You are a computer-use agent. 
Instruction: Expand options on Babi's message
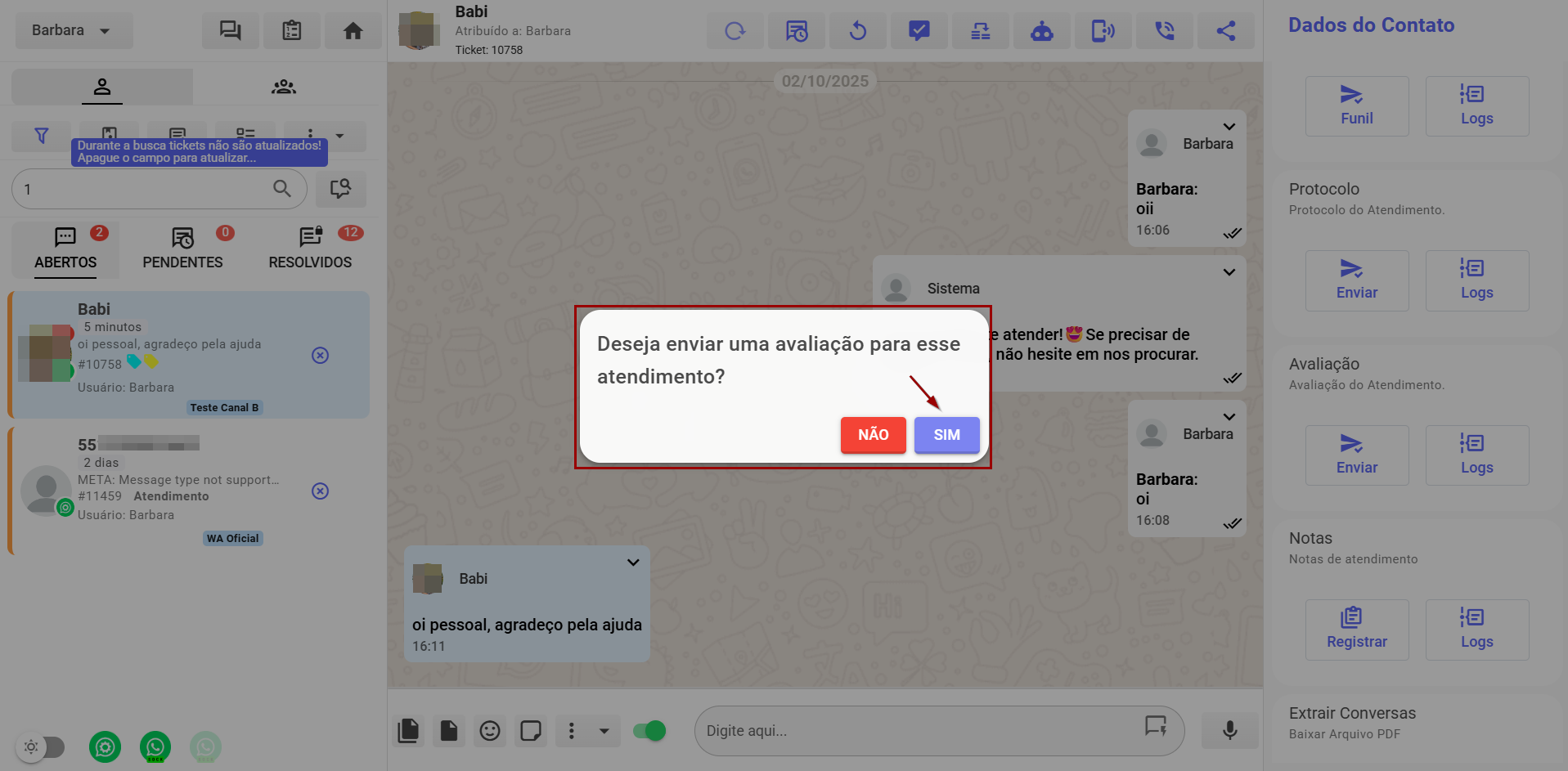click(x=632, y=563)
